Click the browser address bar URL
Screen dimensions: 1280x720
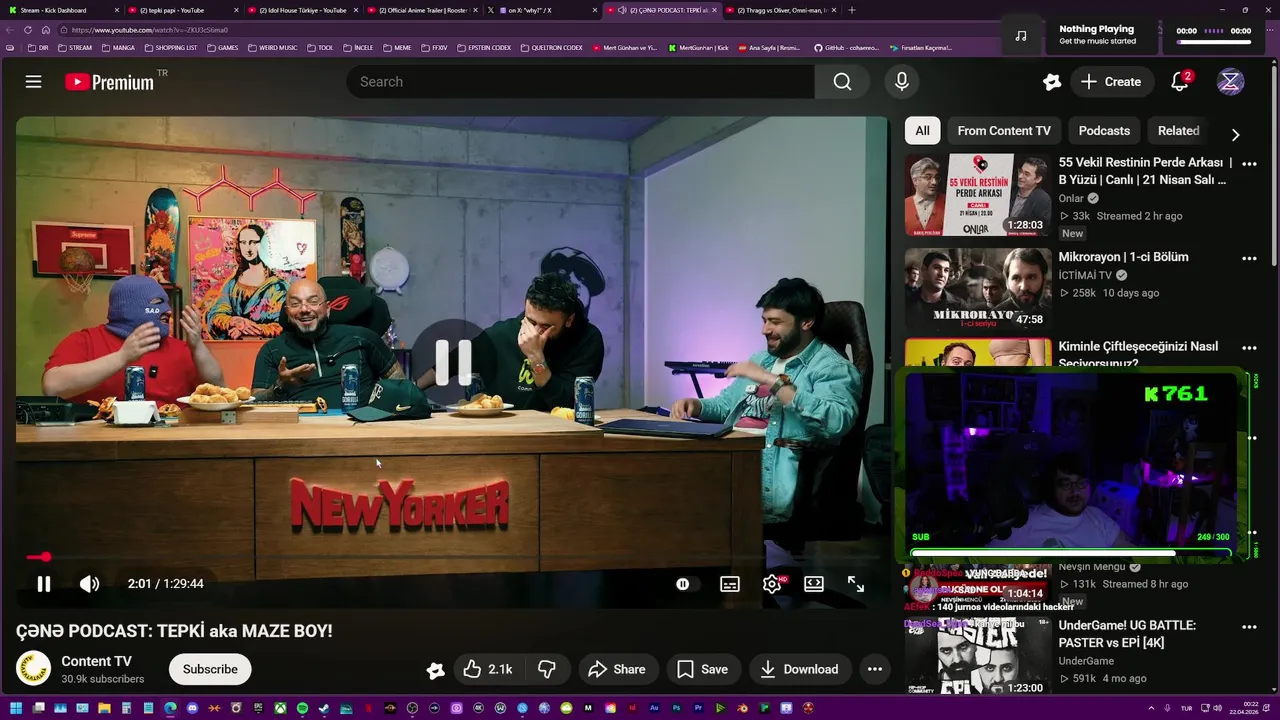(150, 30)
